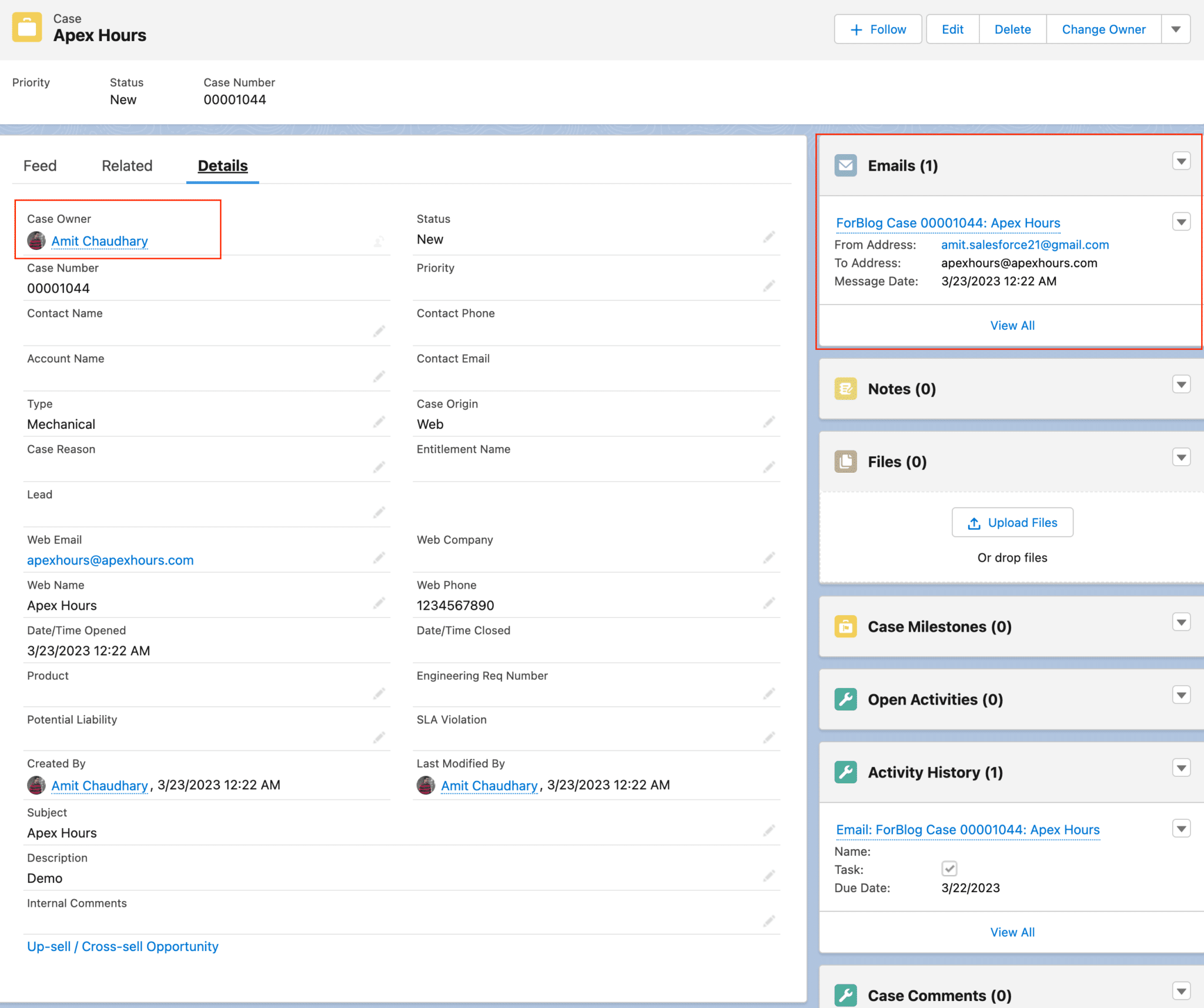
Task: Open the Emails panel dropdown menu
Action: [1182, 161]
